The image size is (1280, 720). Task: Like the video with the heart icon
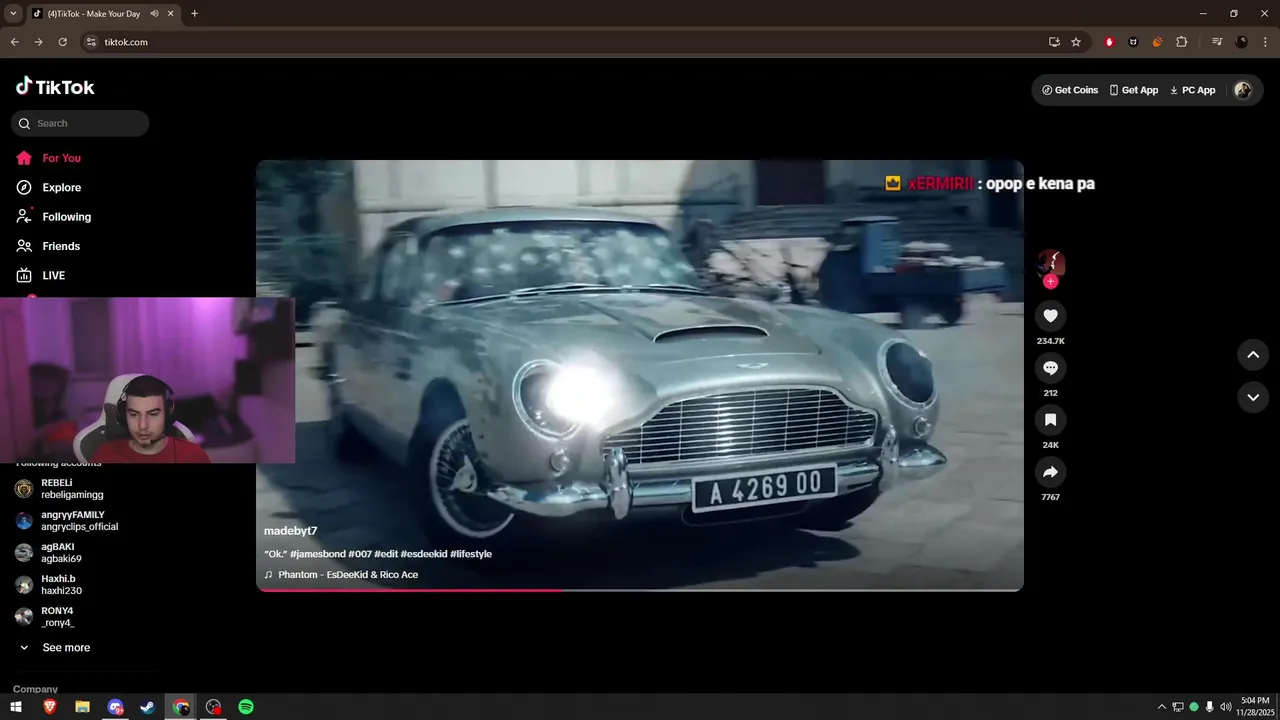[1050, 316]
